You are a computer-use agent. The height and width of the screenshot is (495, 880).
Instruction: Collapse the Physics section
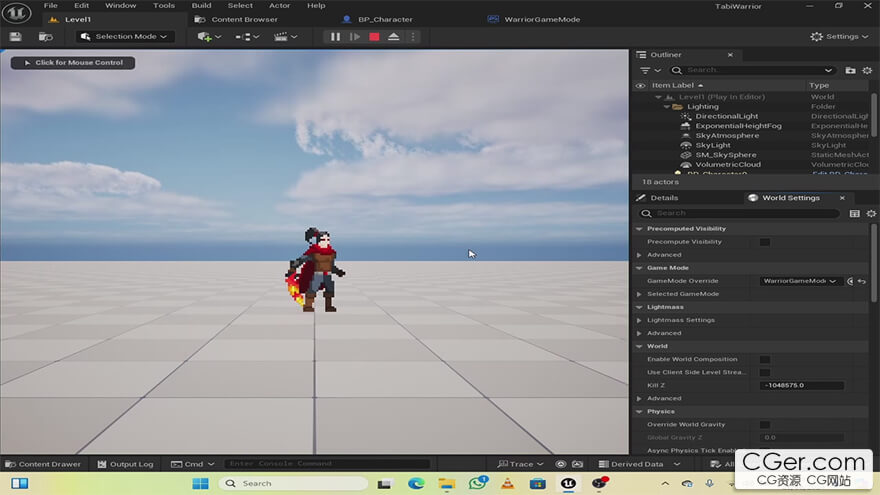point(639,412)
